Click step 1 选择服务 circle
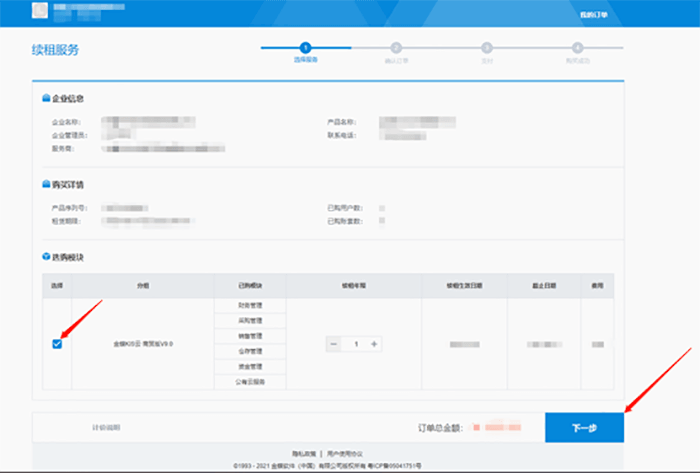700x473 pixels. pos(305,47)
